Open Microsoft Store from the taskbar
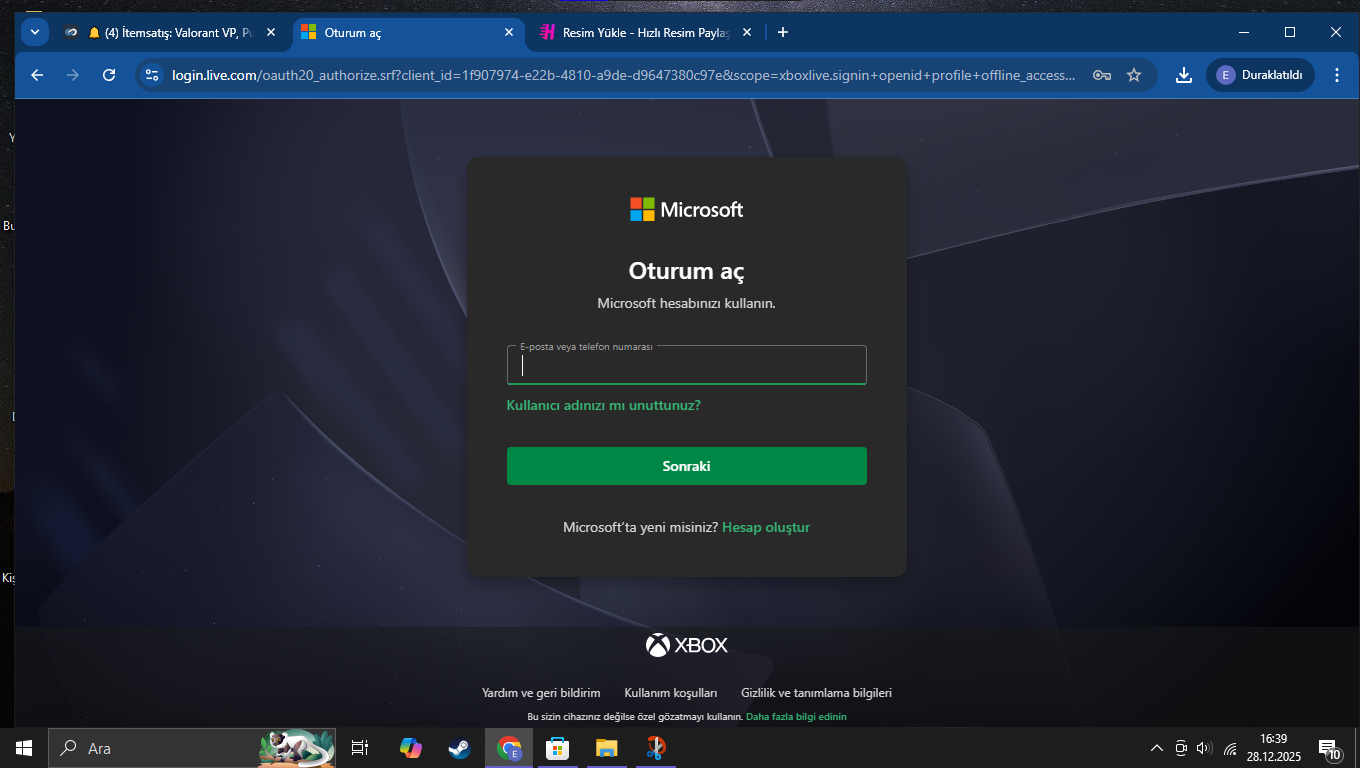The height and width of the screenshot is (768, 1360). coord(557,748)
